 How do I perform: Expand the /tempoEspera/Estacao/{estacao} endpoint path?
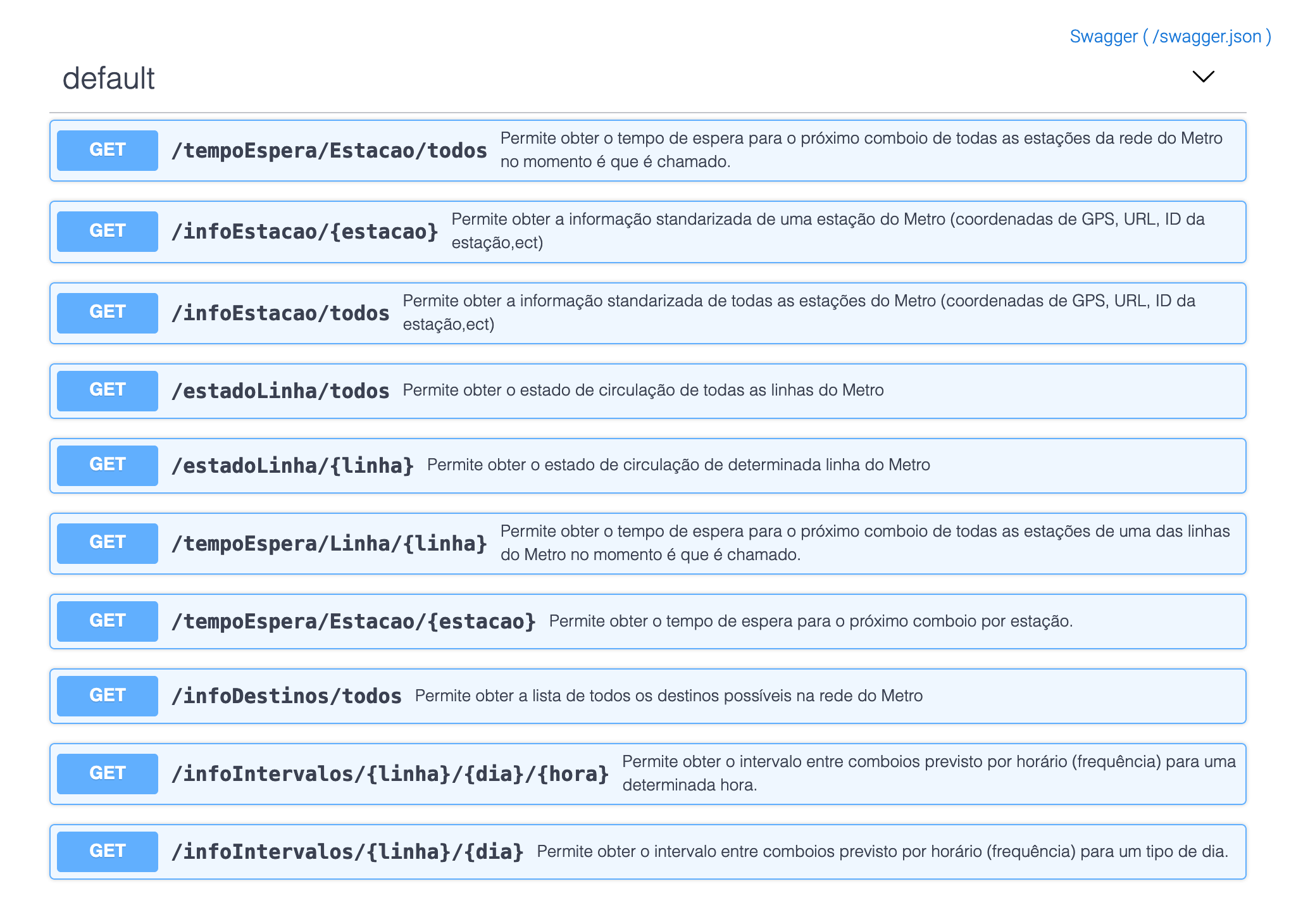point(354,621)
